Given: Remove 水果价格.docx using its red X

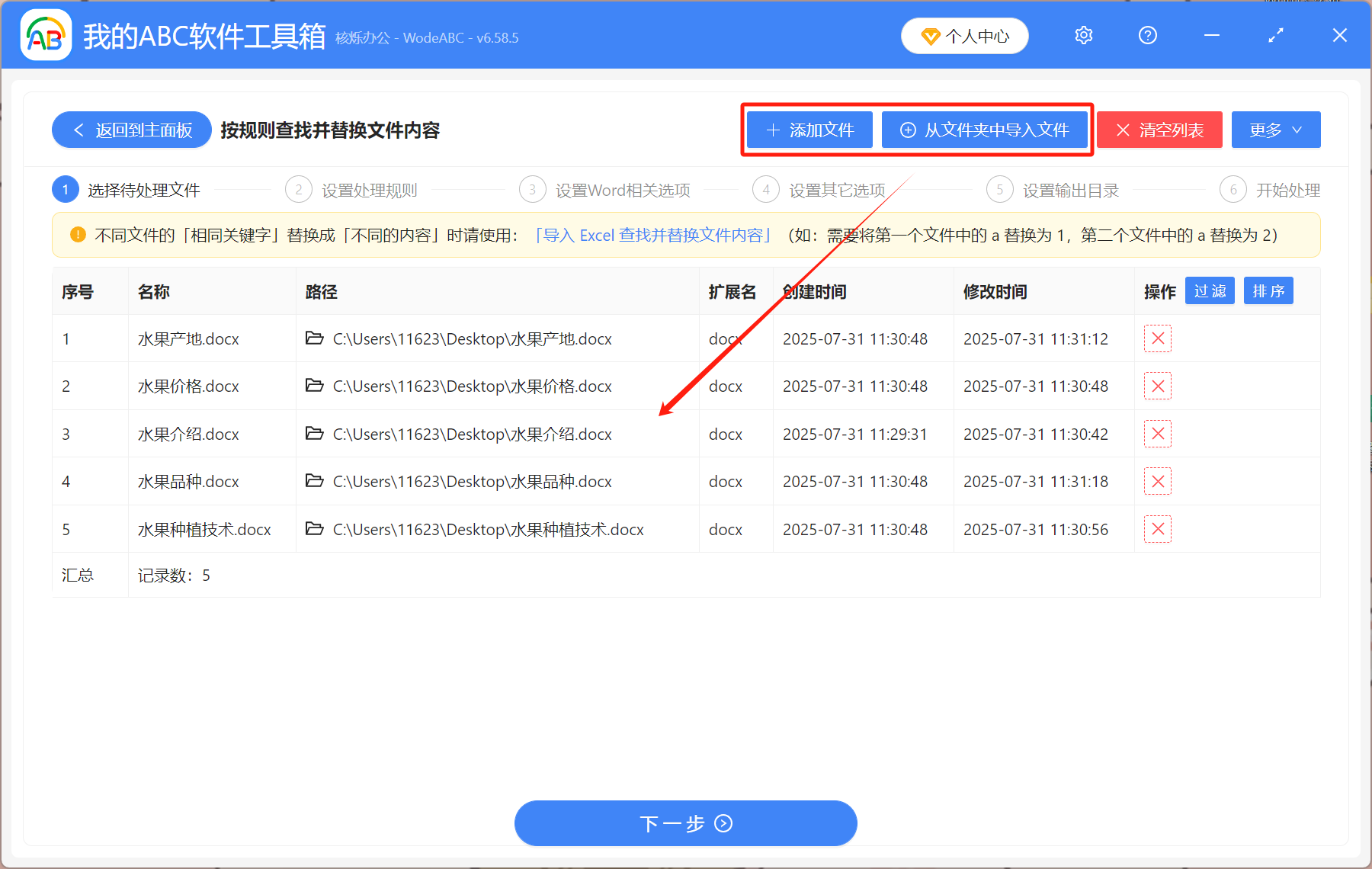Looking at the screenshot, I should [1157, 386].
